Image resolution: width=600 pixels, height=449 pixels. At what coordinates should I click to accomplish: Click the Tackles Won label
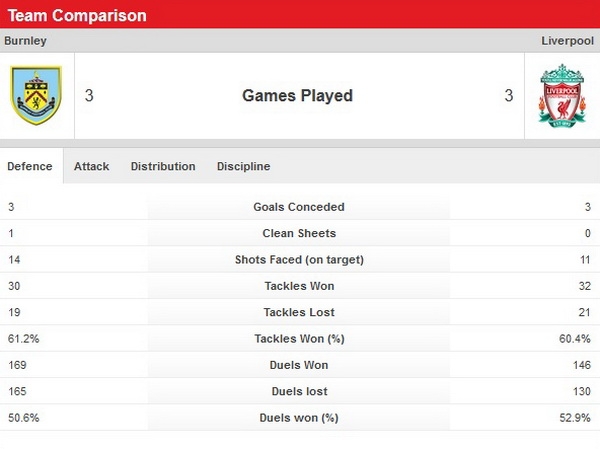coord(298,286)
